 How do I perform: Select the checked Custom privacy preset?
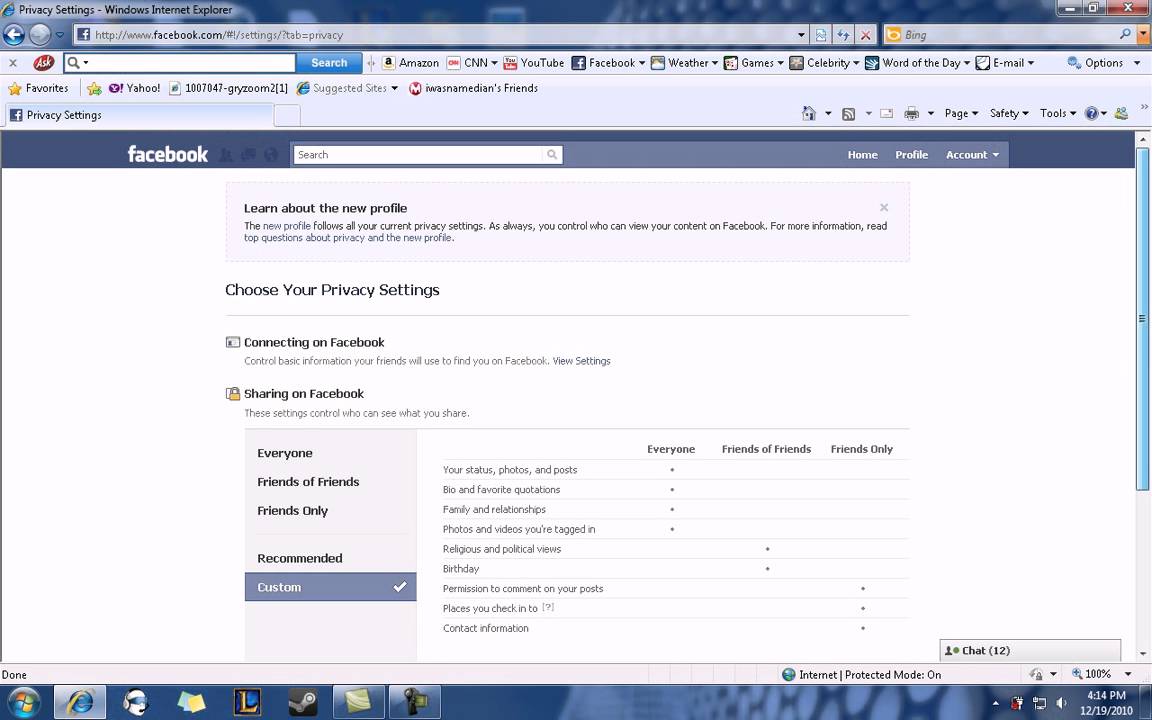[331, 587]
